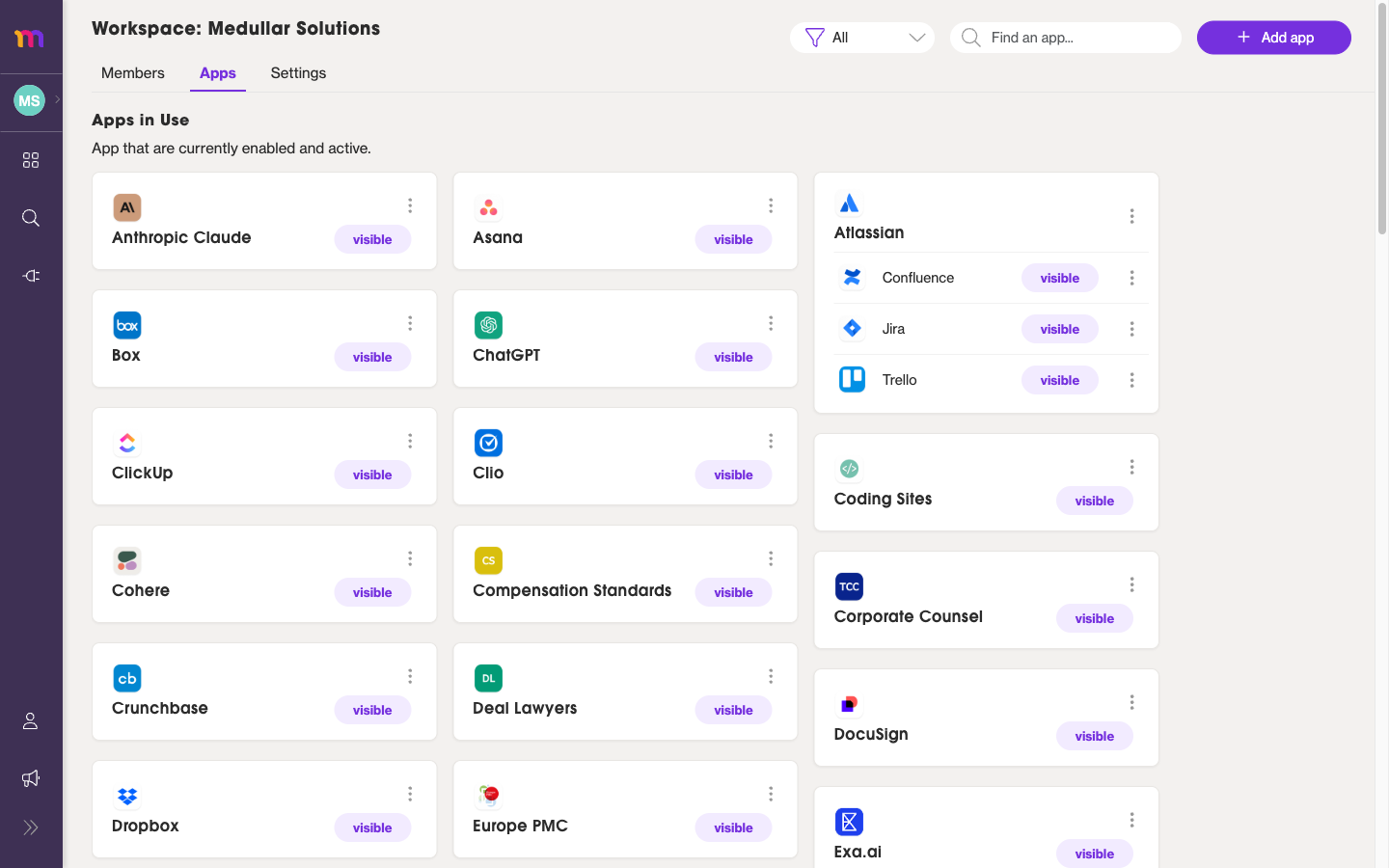Image resolution: width=1389 pixels, height=868 pixels.
Task: Toggle visibility for Anthropic Claude
Action: (372, 239)
